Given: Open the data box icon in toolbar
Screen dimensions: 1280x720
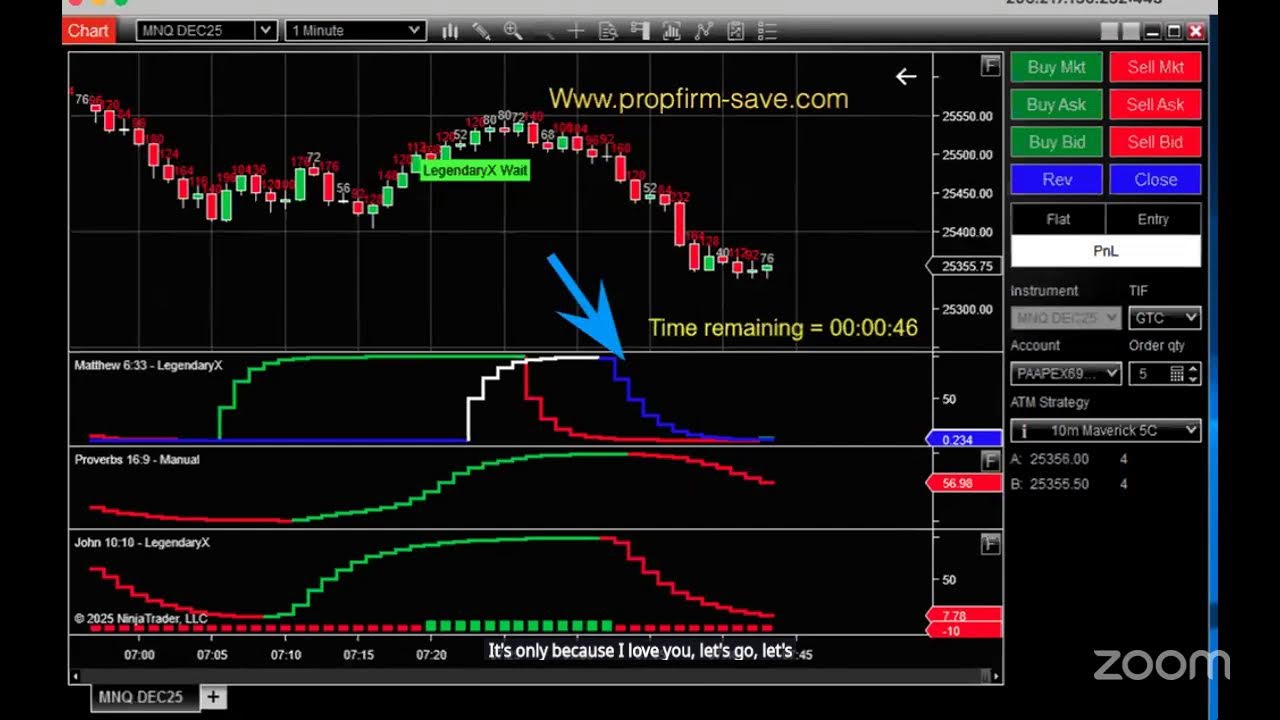Looking at the screenshot, I should (607, 31).
